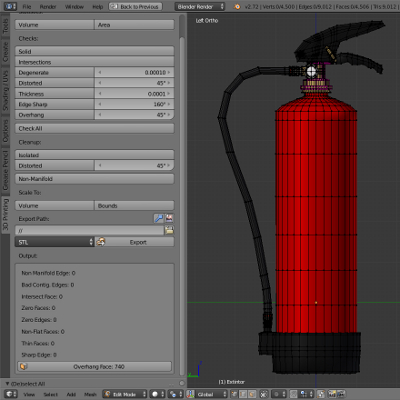
Task: Click icon on Overhang Face: 740 button
Action: pyautogui.click(x=23, y=367)
